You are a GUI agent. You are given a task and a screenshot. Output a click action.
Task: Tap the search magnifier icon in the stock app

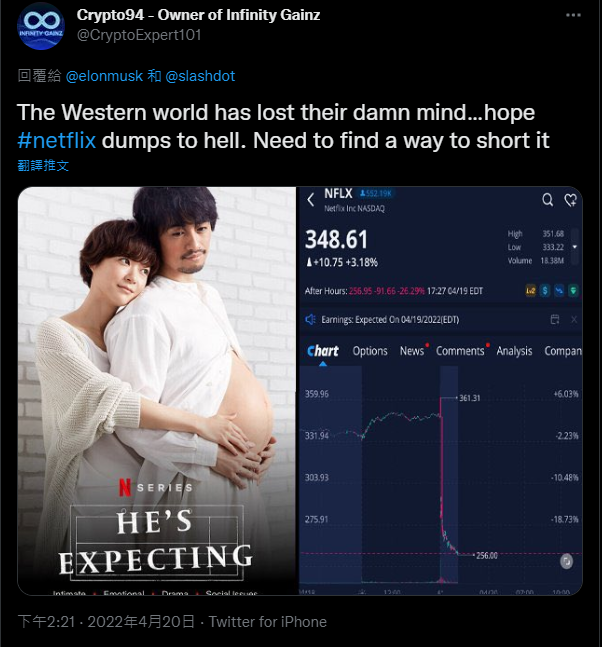(548, 200)
